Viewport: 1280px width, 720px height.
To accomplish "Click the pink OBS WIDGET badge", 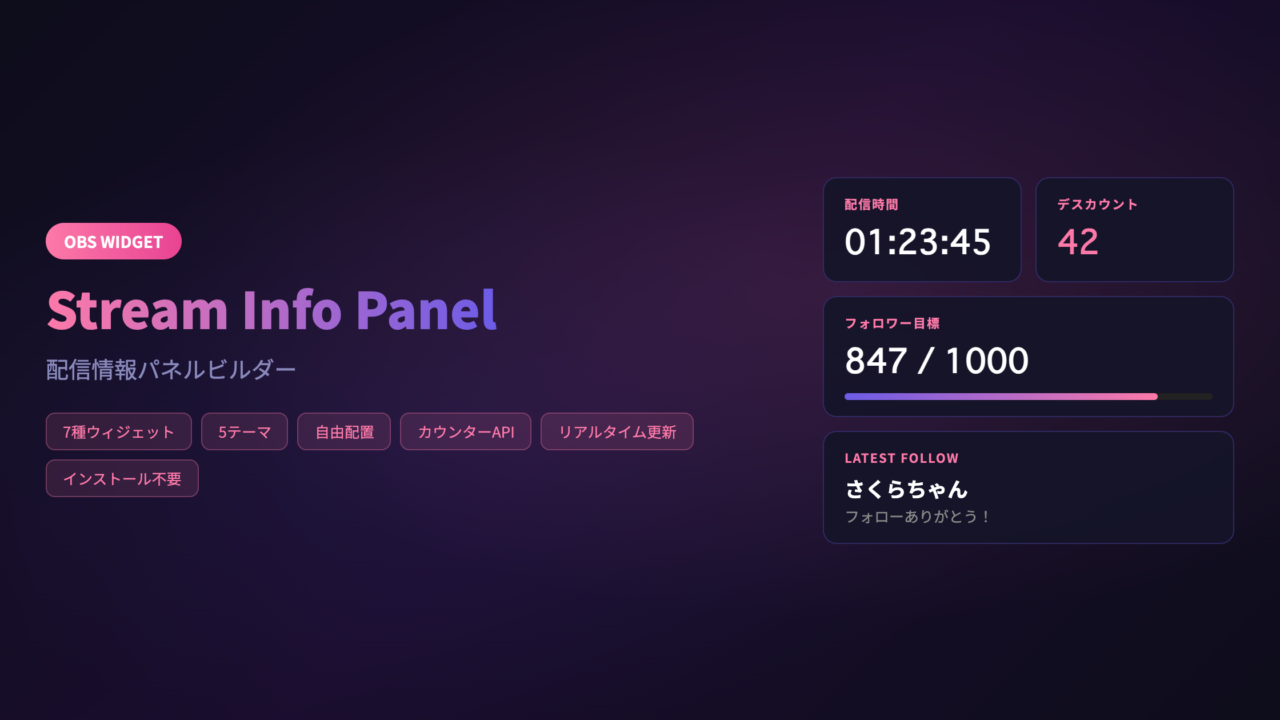I will [113, 241].
